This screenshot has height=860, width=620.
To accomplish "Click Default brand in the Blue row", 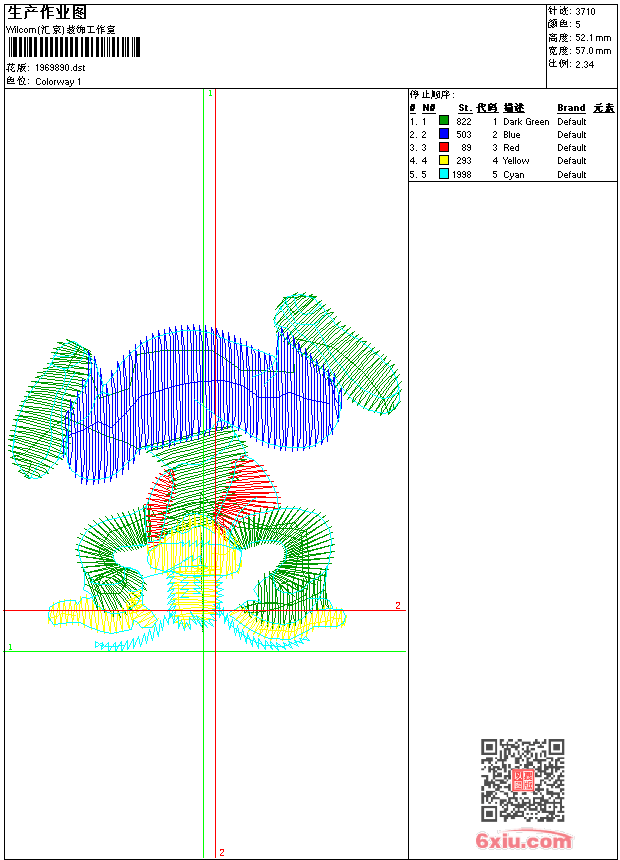I will (572, 134).
